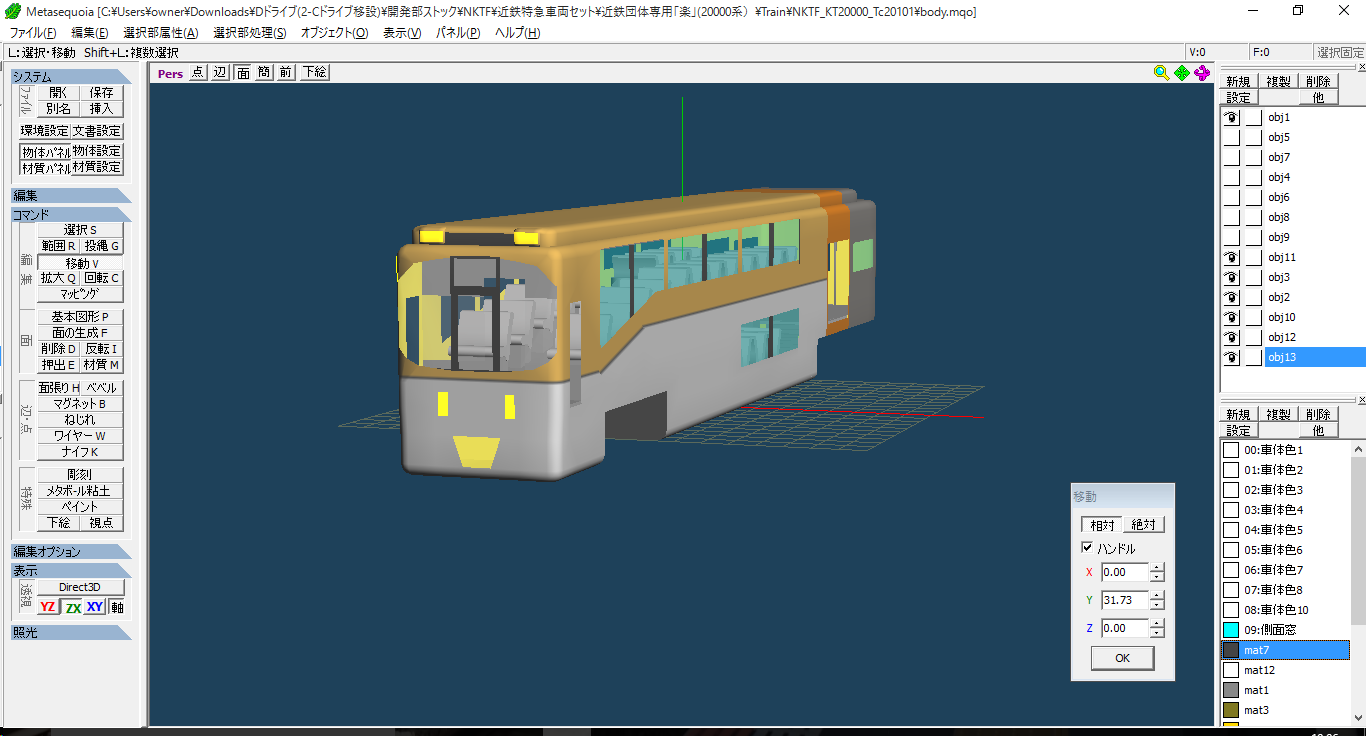Click the Direct3D display button

80,587
